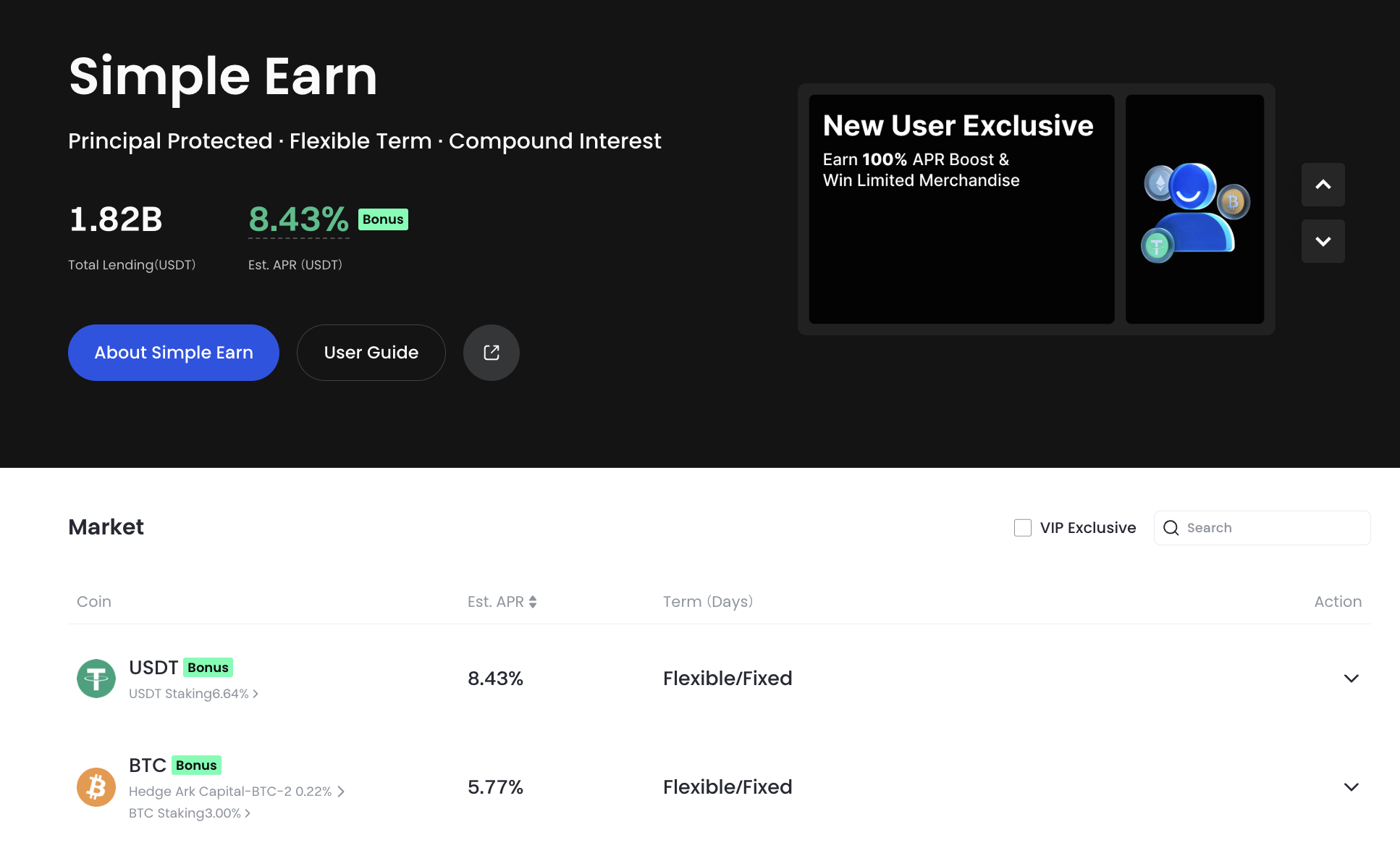Screen dimensions: 1400x856
Task: Click the 8.43% Est. APR value
Action: (x=298, y=219)
